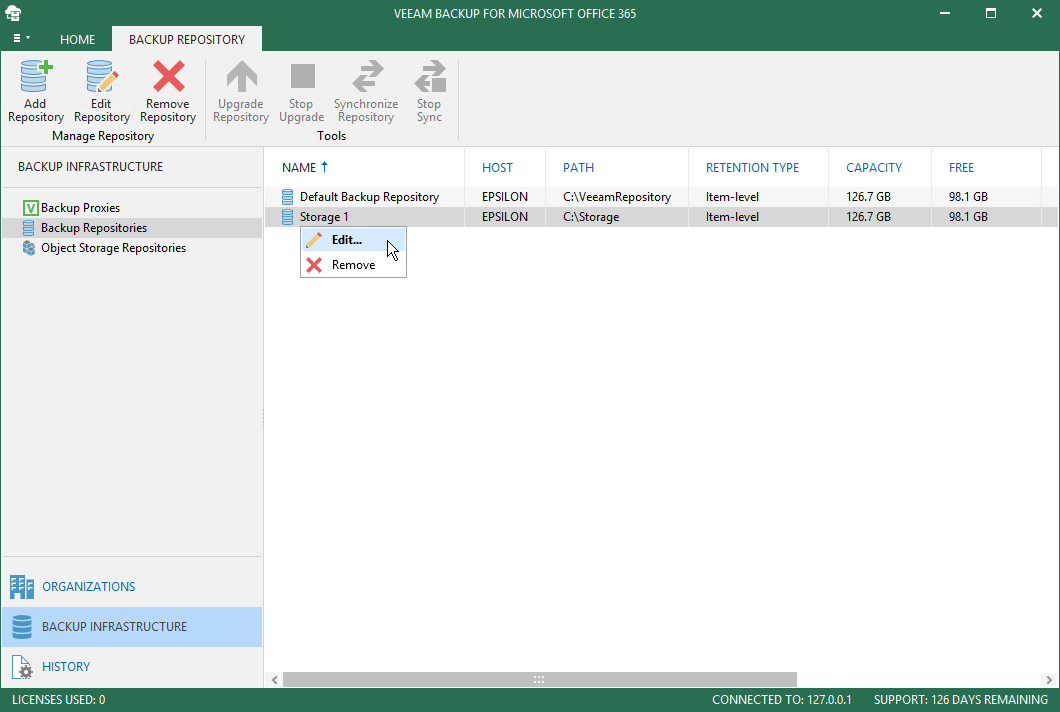Click Item-level in Storage 1 row
The width and height of the screenshot is (1060, 712).
pyautogui.click(x=732, y=217)
